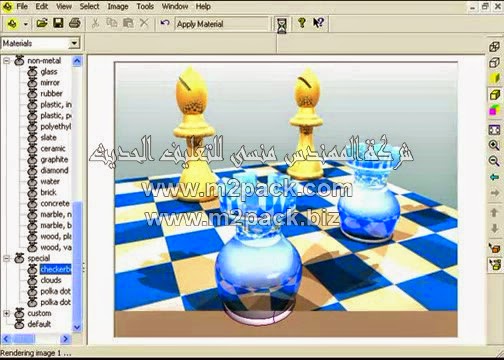Open the Tools menu
Viewport: 504px width, 360px height.
145,6
